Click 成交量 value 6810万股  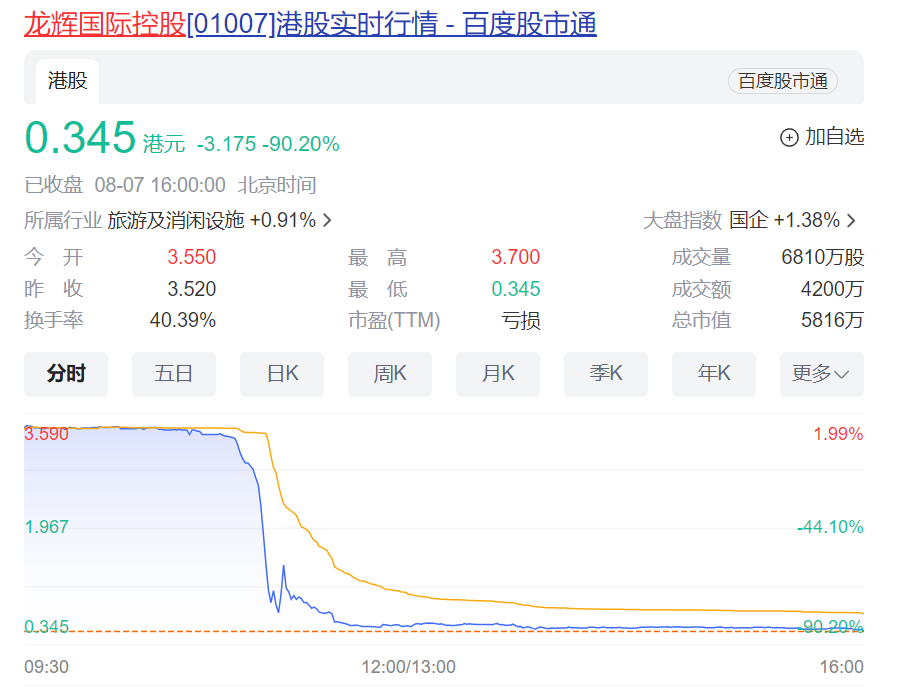[x=823, y=257]
